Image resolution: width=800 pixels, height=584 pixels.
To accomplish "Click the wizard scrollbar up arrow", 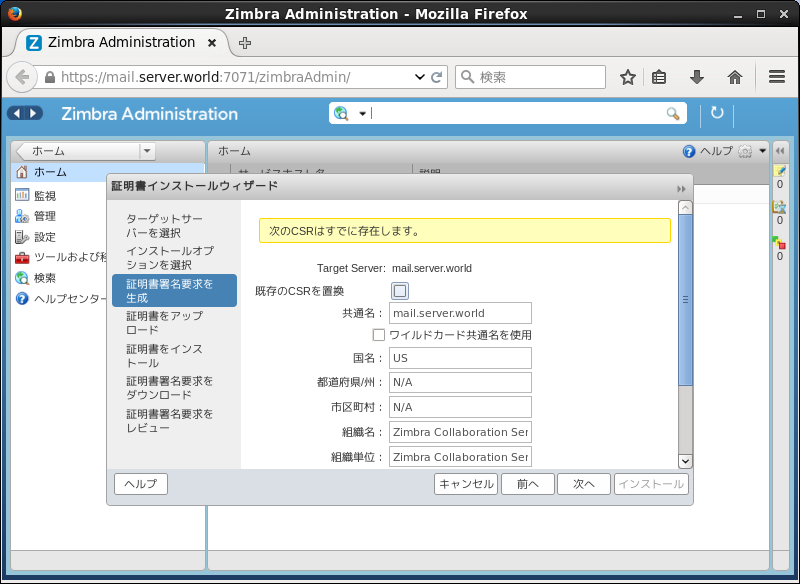I will coord(685,208).
